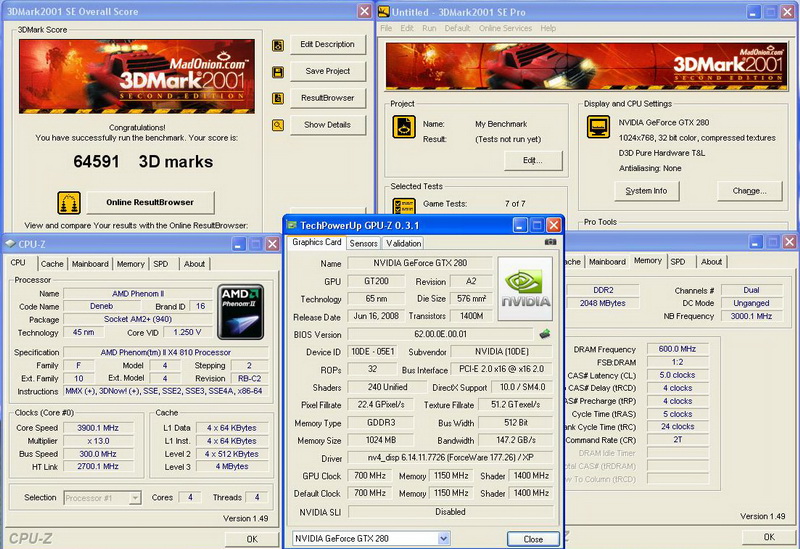The height and width of the screenshot is (549, 800).
Task: Click the ResultBrowser button
Action: [328, 98]
